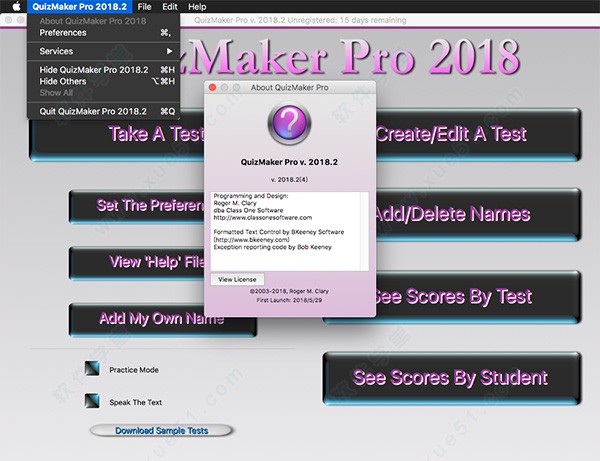
Task: Select About QuizMaker Pro 2018 menu item
Action: pyautogui.click(x=103, y=21)
